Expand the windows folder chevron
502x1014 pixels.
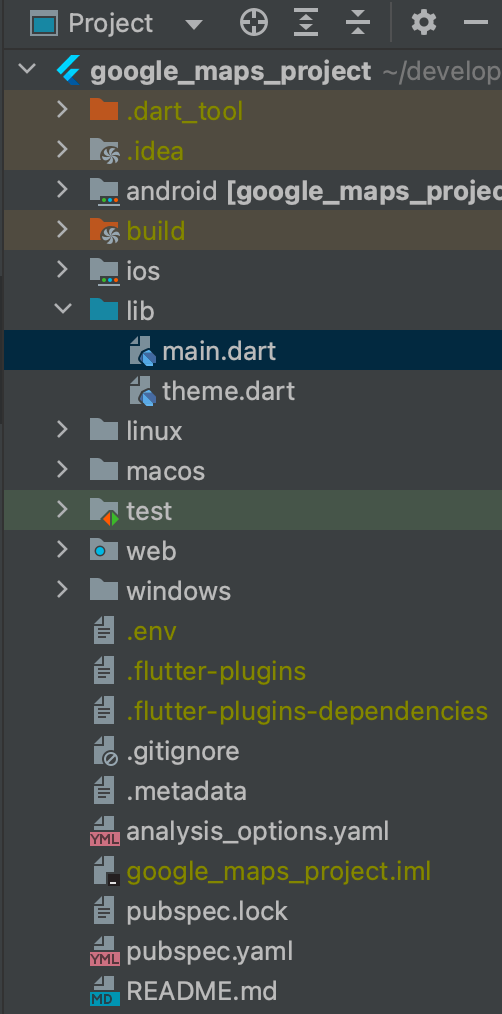pyautogui.click(x=62, y=590)
